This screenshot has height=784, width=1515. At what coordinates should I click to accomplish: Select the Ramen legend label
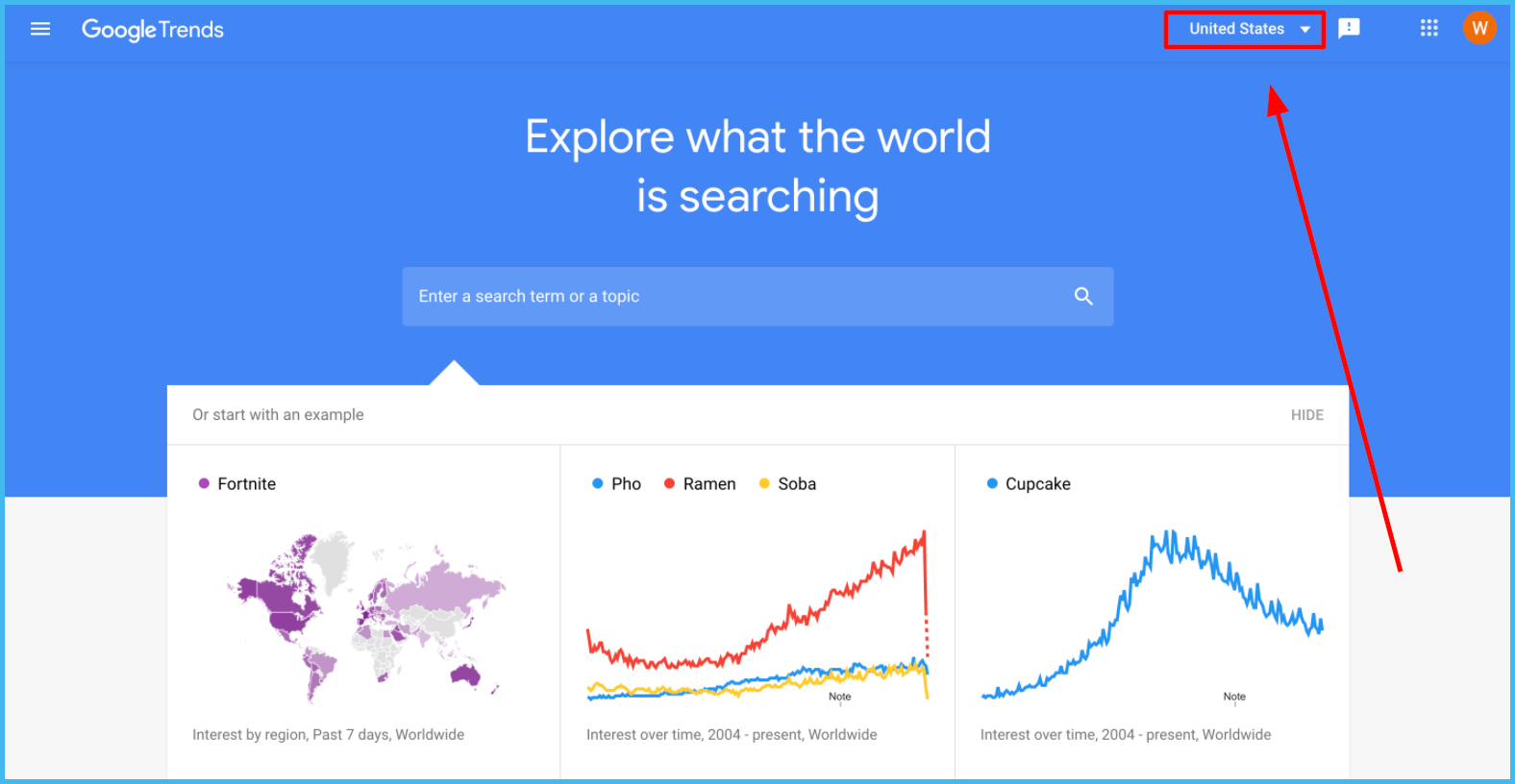pyautogui.click(x=709, y=484)
